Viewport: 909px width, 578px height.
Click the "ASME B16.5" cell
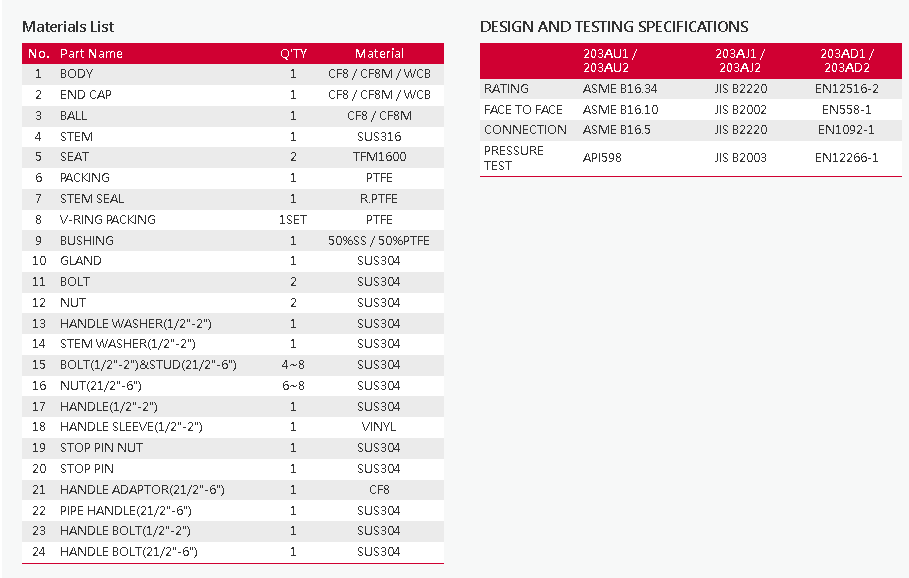point(616,130)
